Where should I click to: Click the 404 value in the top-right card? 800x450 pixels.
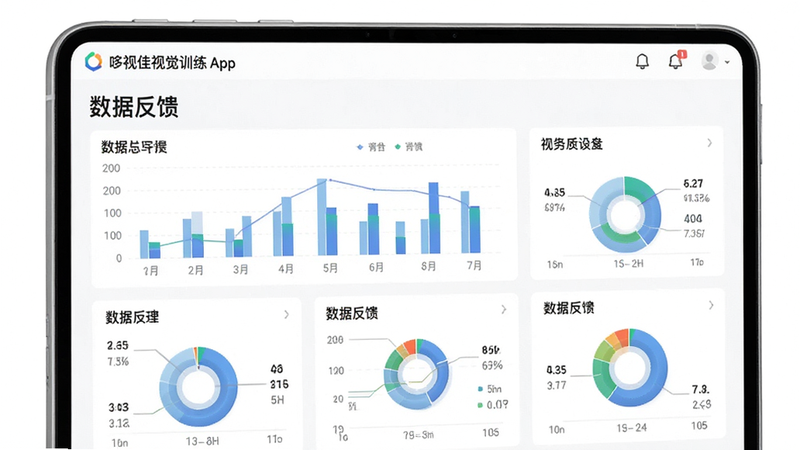pos(693,218)
